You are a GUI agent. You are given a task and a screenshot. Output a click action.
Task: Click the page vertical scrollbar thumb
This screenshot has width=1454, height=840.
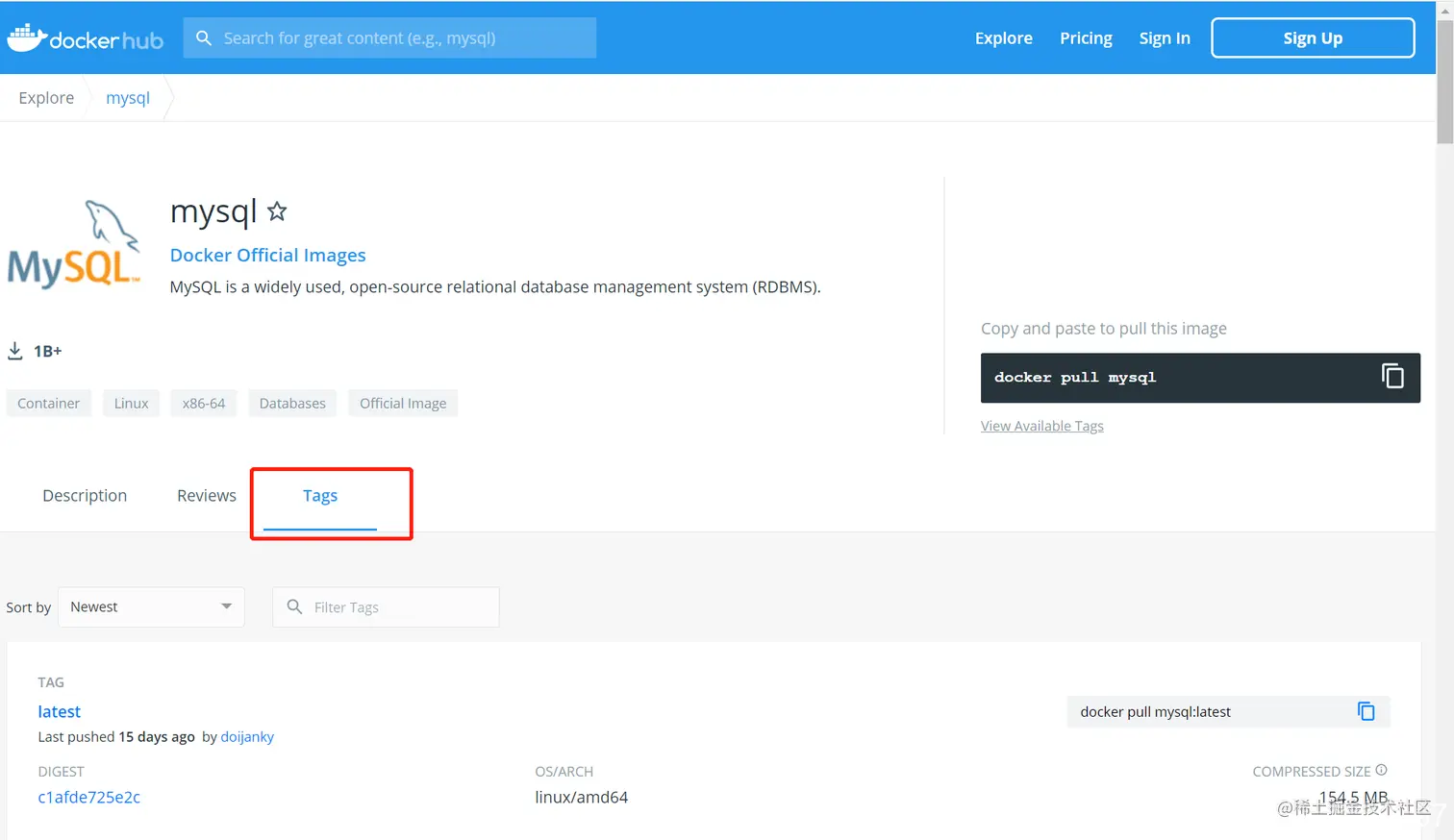tap(1444, 82)
